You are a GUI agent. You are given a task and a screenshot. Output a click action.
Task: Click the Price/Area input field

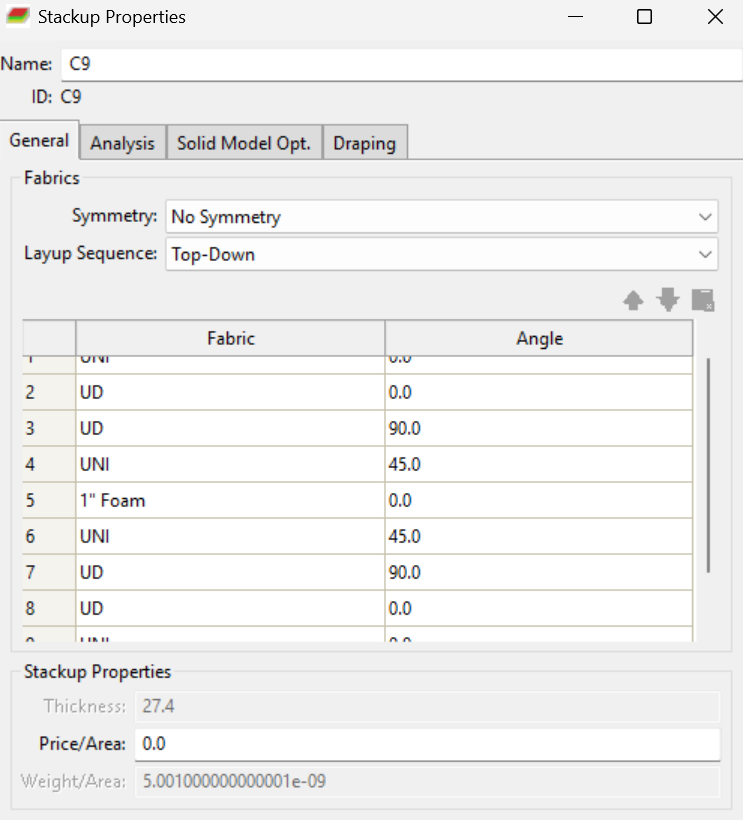pyautogui.click(x=427, y=744)
